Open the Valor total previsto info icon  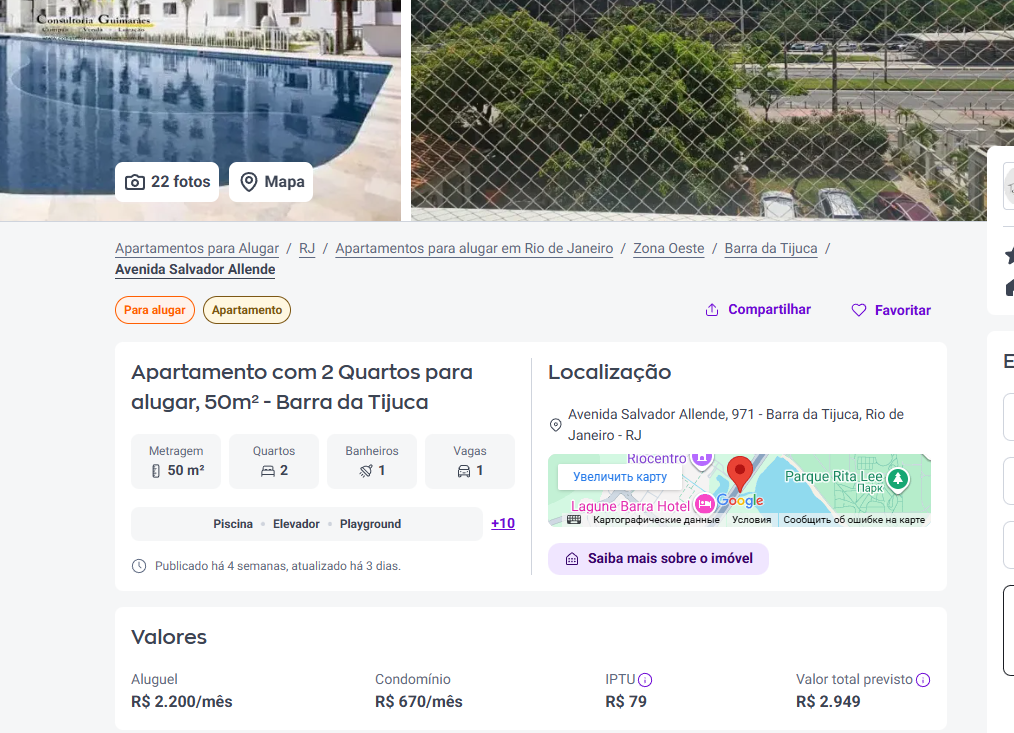point(923,680)
